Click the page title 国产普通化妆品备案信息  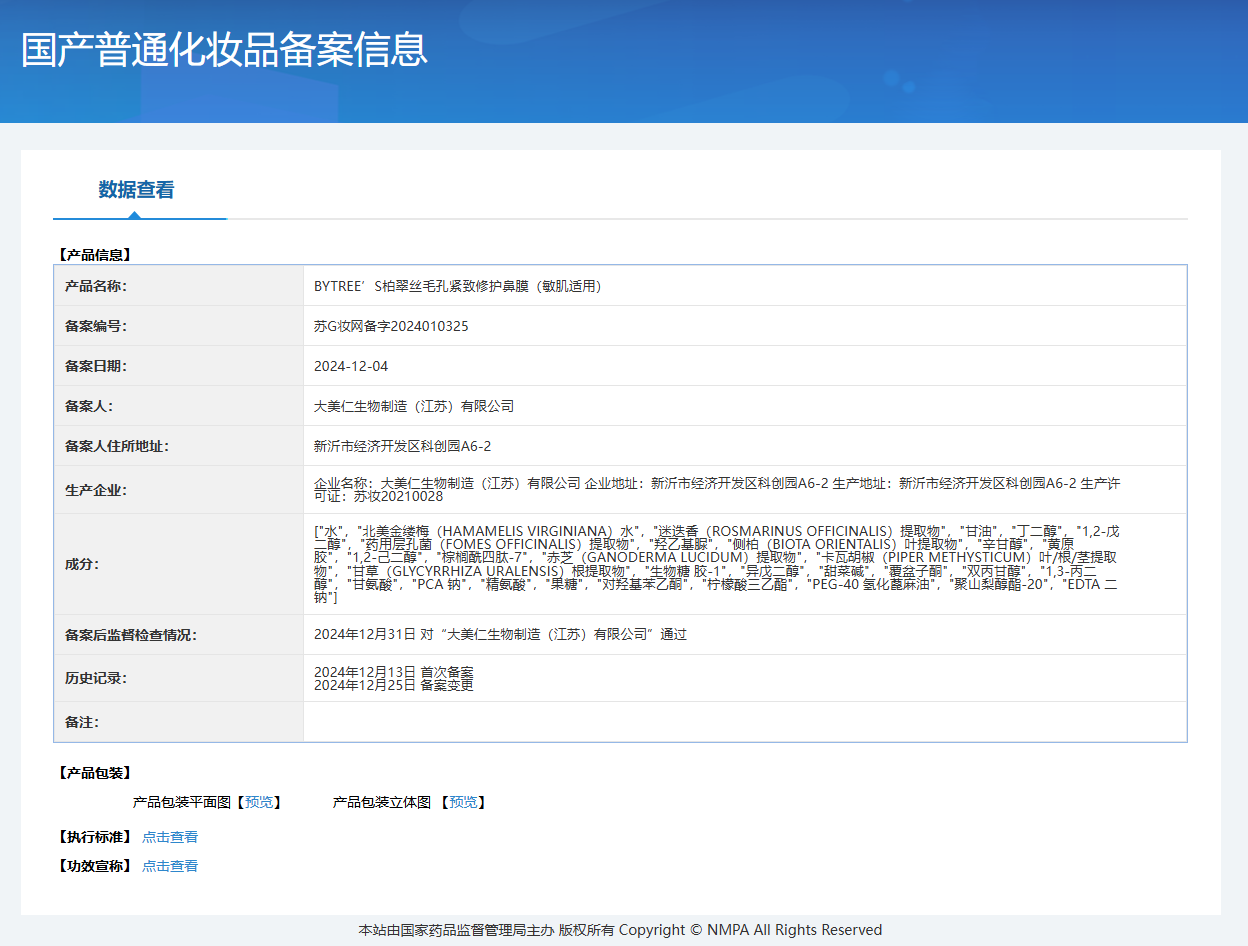pyautogui.click(x=225, y=50)
